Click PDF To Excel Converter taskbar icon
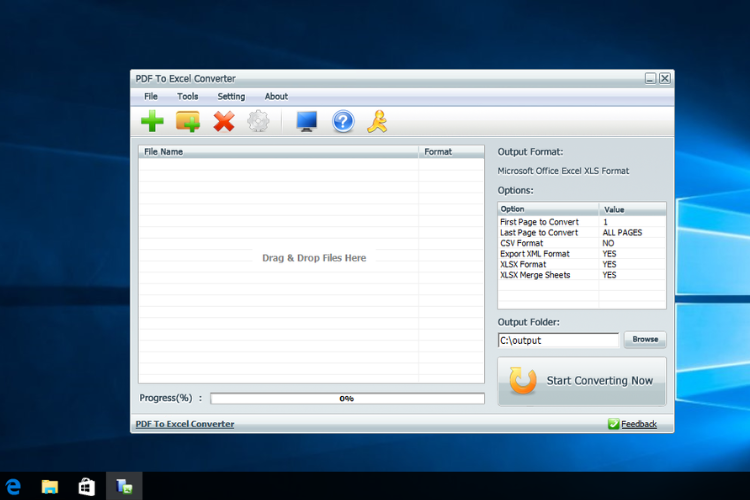Image resolution: width=750 pixels, height=500 pixels. 124,486
